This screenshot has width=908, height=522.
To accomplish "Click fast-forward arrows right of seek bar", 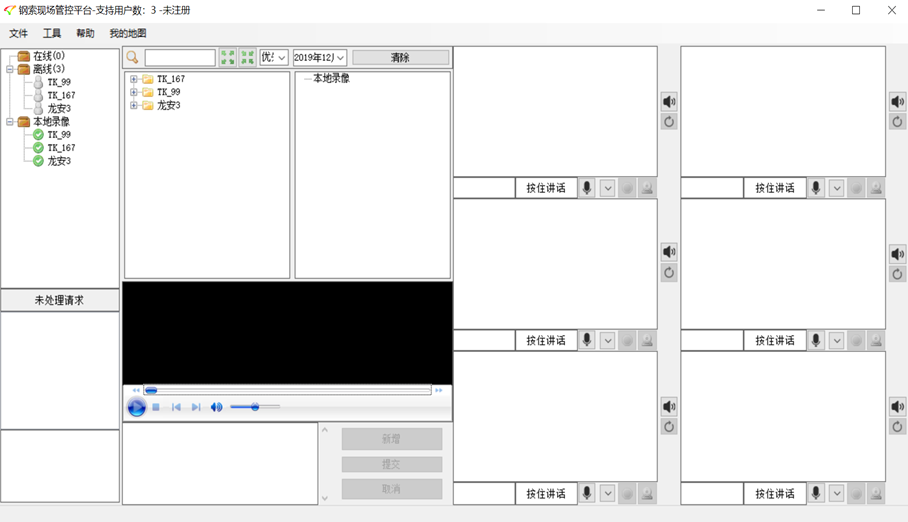I will click(x=439, y=390).
